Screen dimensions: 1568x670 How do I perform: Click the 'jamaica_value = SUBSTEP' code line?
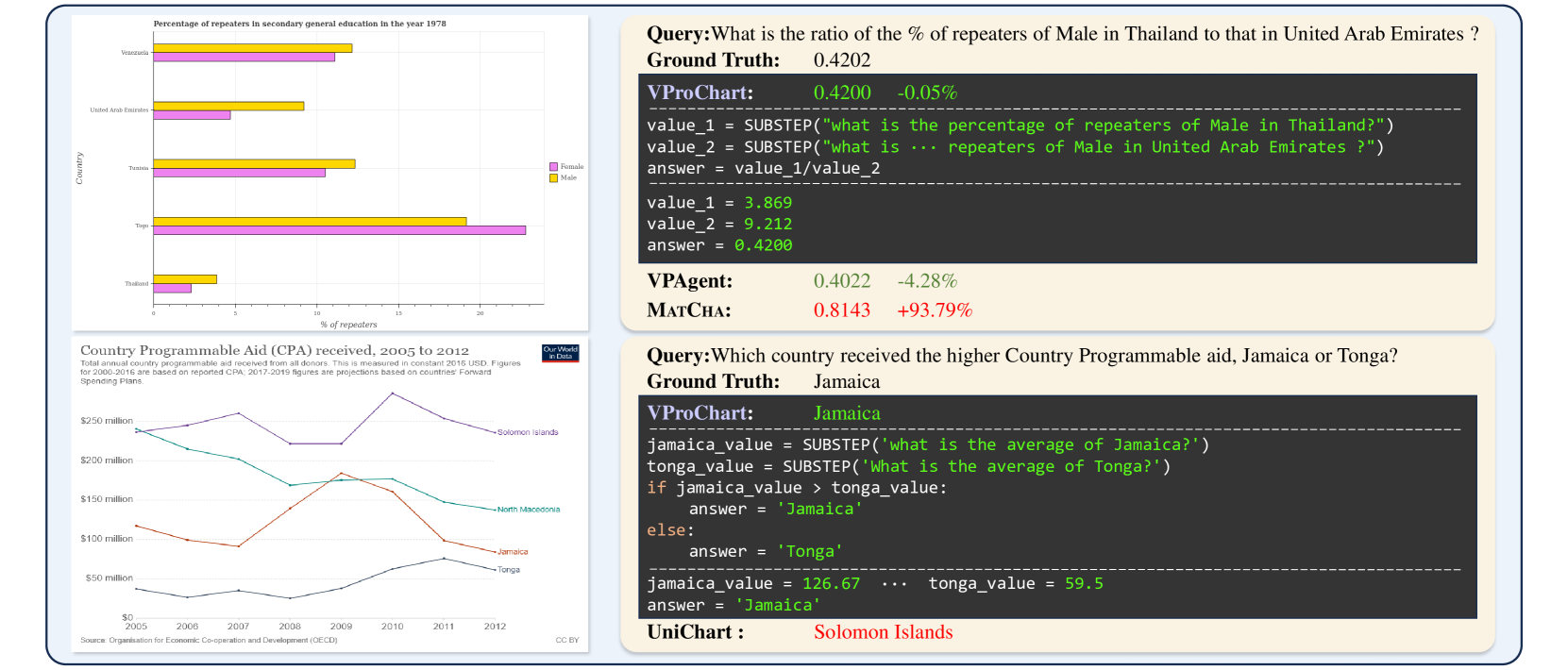coord(928,445)
